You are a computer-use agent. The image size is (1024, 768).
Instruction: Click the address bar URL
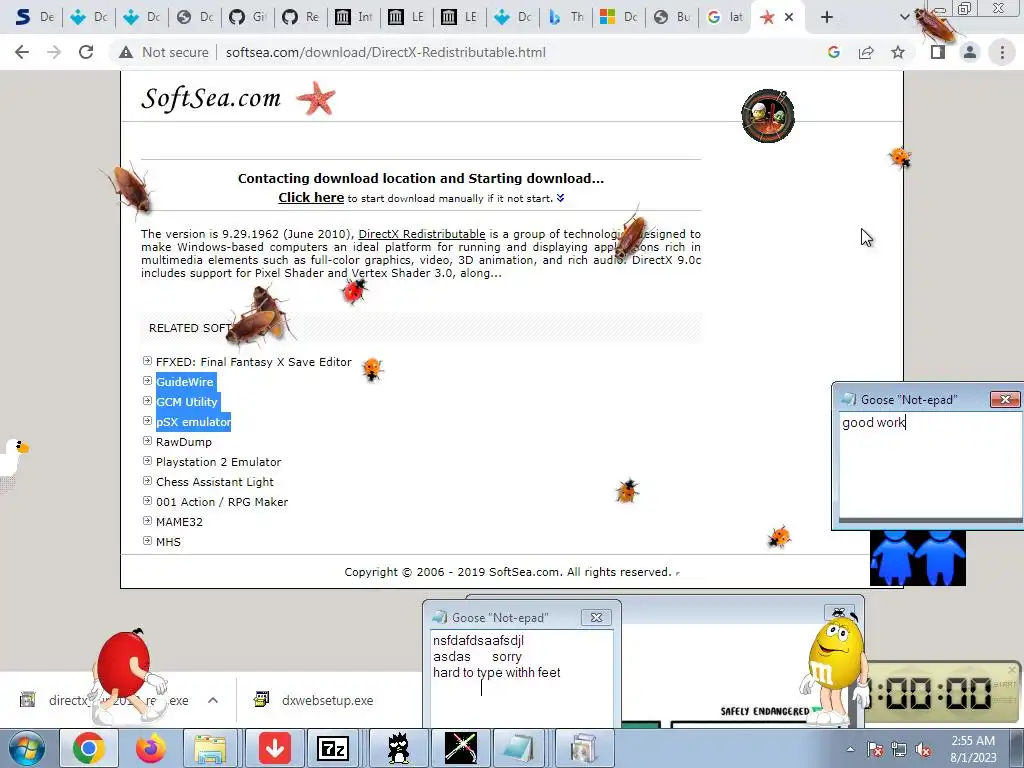[385, 52]
